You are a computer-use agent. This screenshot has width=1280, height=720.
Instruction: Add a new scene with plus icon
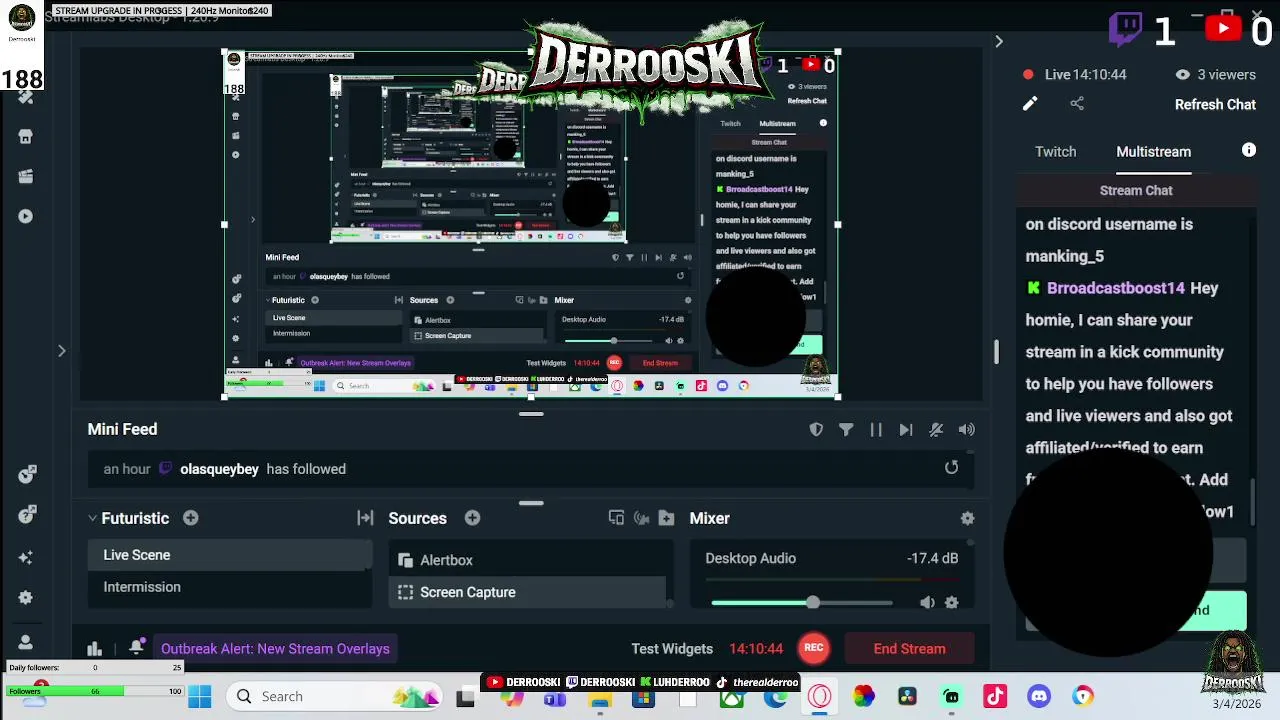click(190, 518)
